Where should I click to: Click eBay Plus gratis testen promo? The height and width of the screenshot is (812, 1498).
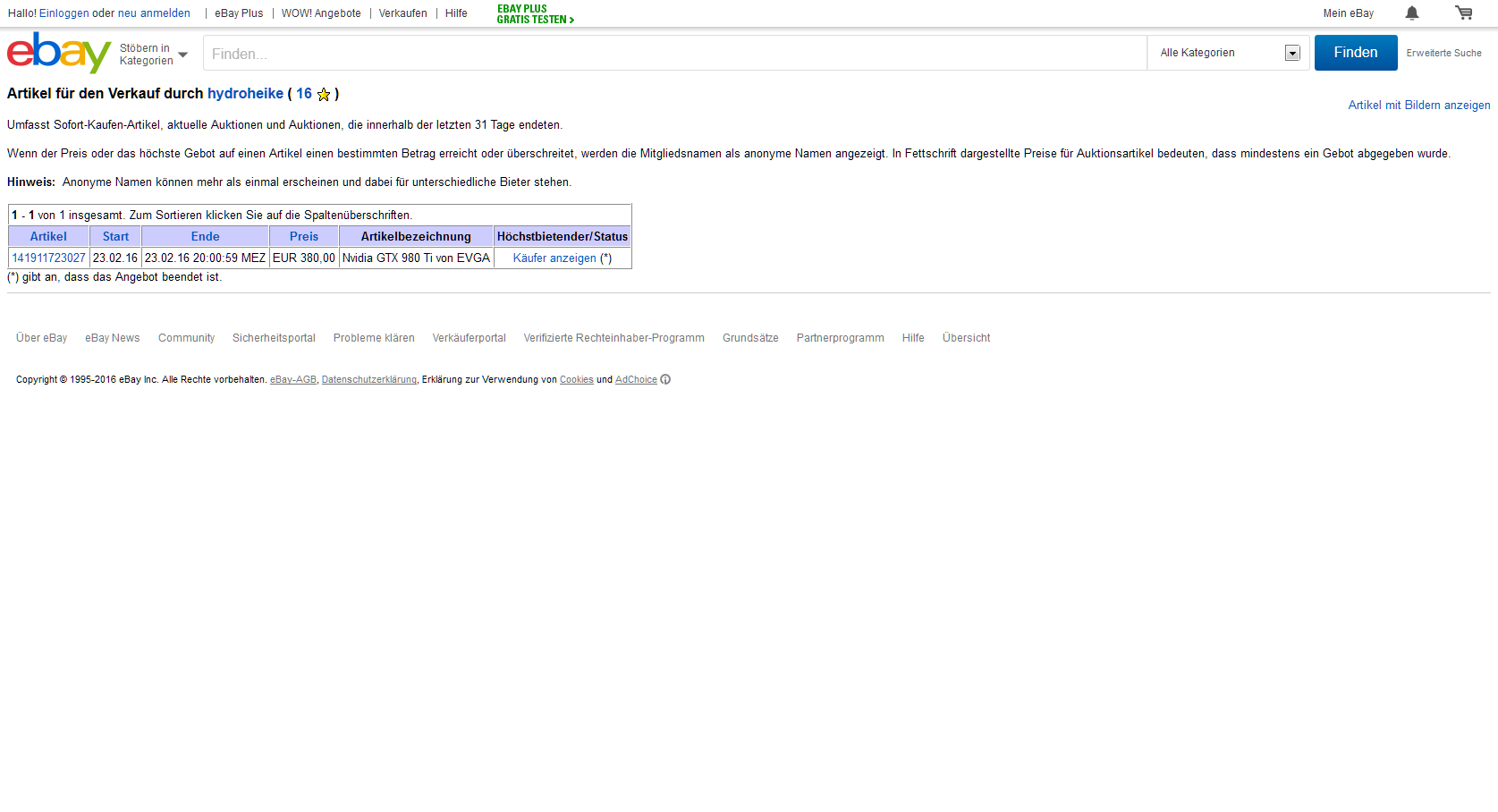click(x=535, y=14)
